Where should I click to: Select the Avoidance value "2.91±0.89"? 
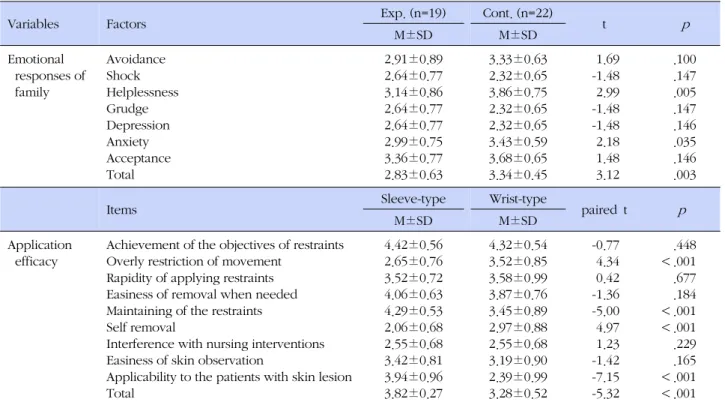coord(413,60)
